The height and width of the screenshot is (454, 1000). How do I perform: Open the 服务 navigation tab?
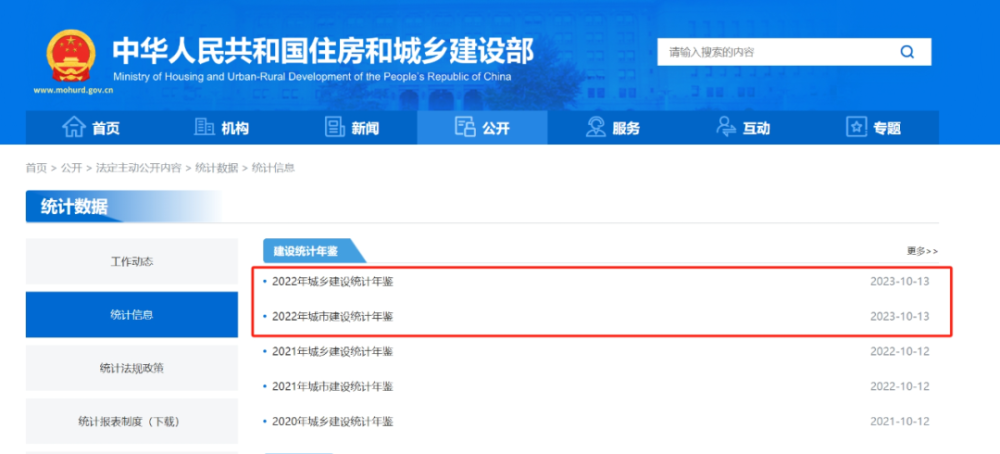pyautogui.click(x=613, y=128)
